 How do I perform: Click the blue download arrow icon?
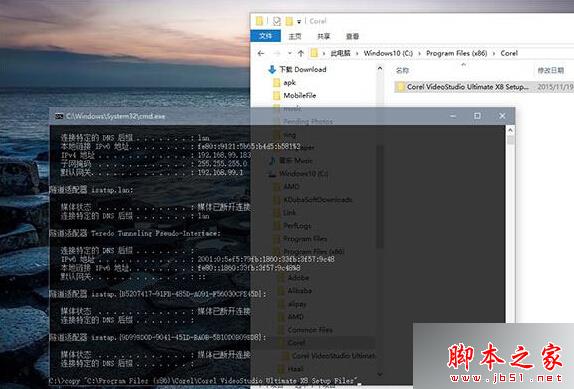click(x=272, y=69)
